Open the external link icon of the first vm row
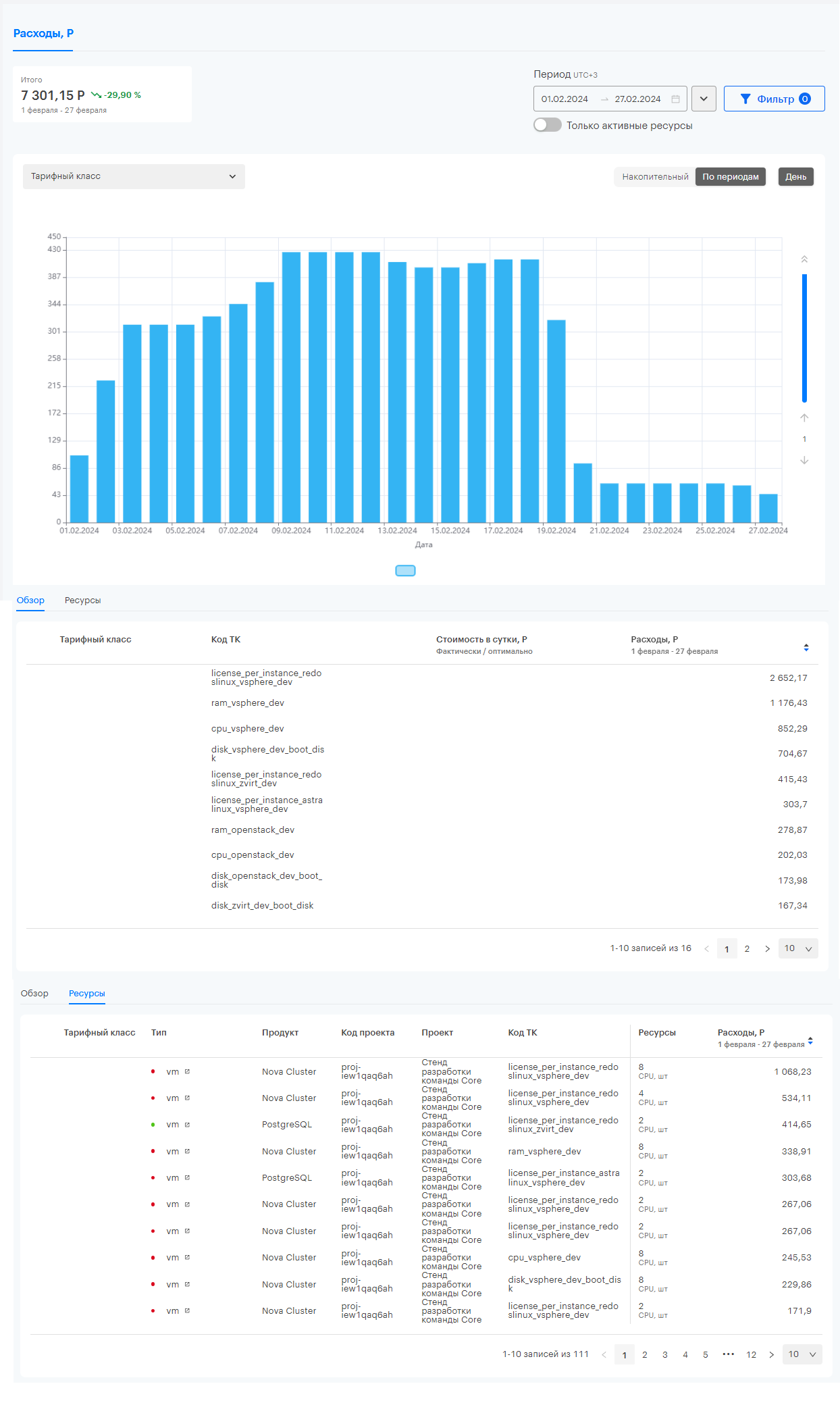The width and height of the screenshot is (840, 1405). pos(187,1071)
